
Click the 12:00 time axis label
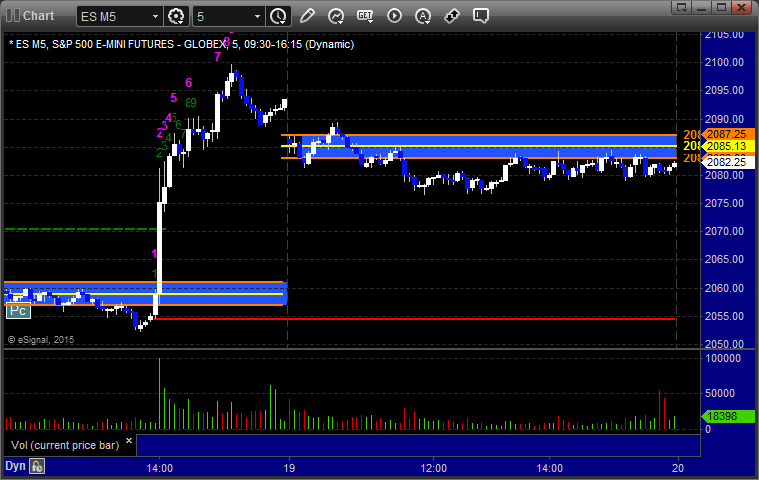[433, 468]
